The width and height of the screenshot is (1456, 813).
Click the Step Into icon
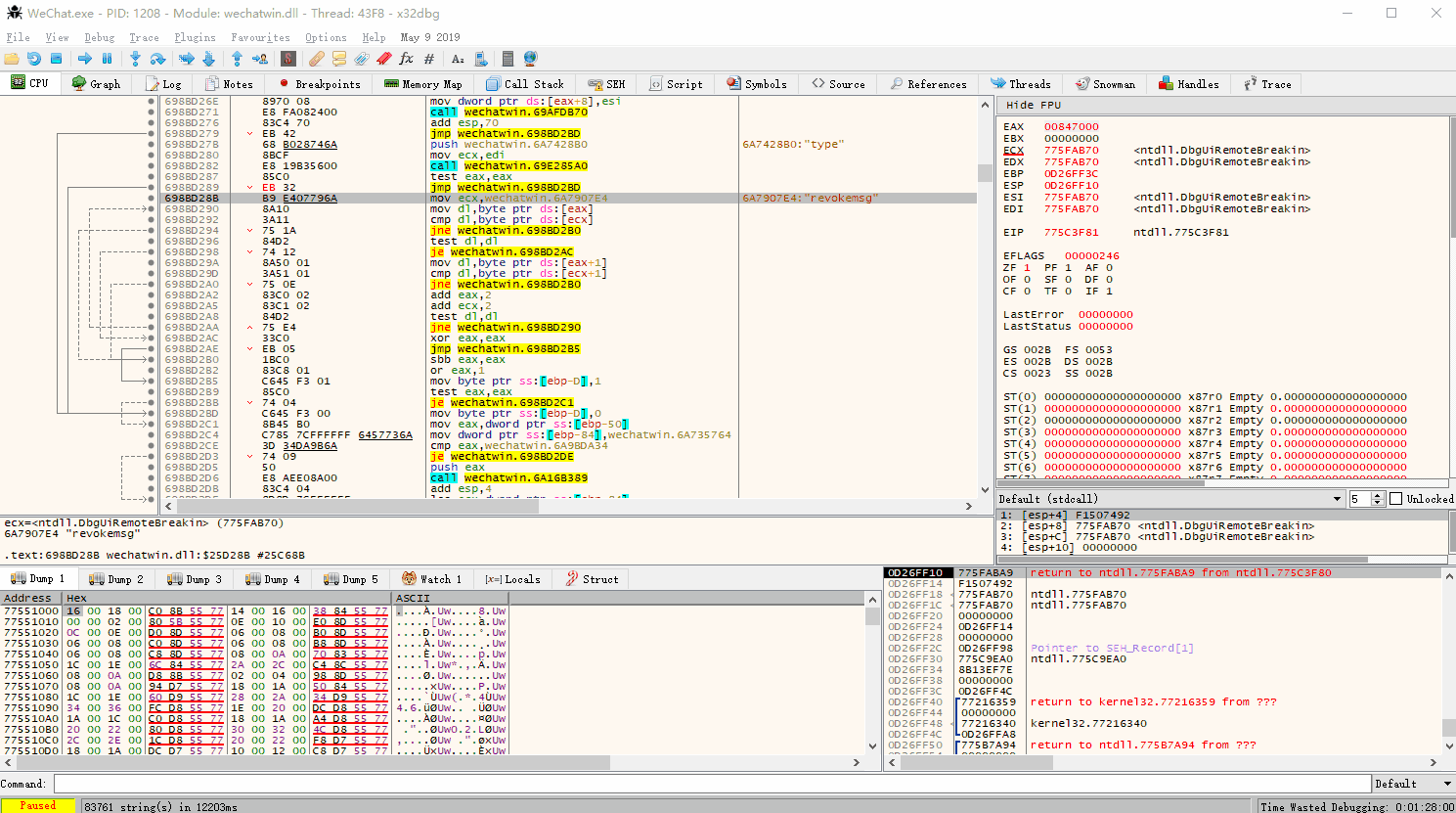click(135, 59)
